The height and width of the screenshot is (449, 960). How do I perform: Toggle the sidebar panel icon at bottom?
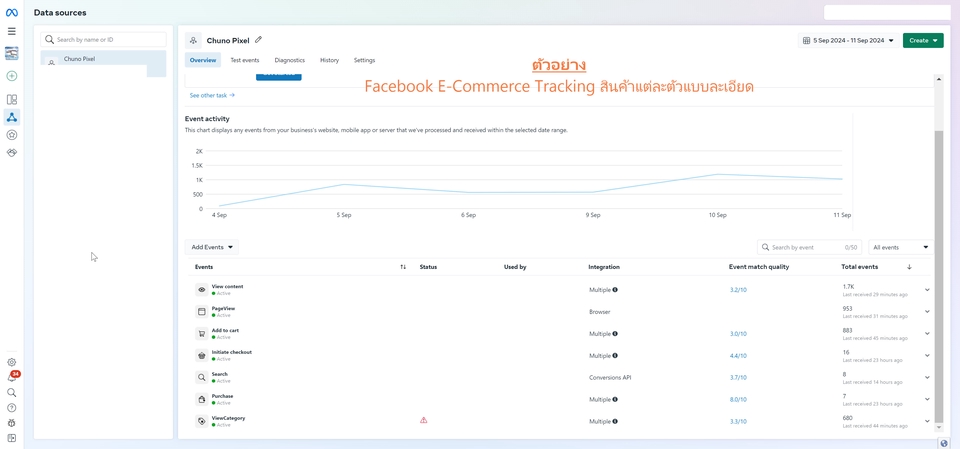[12, 438]
